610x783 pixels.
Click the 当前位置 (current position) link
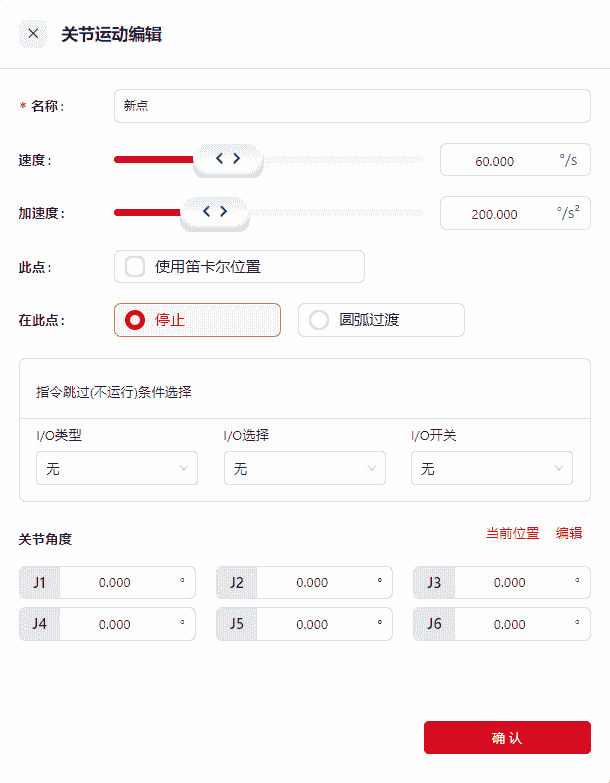(512, 533)
